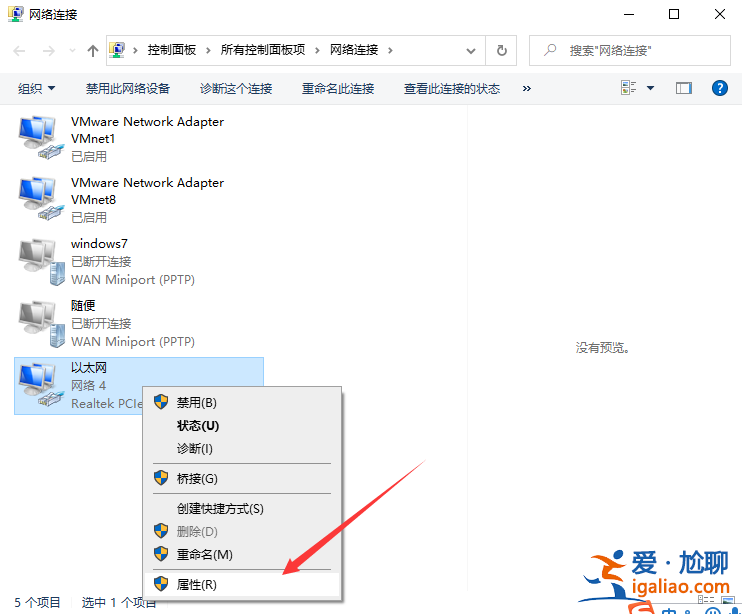The width and height of the screenshot is (742, 614).
Task: Click the change view icon
Action: click(628, 88)
